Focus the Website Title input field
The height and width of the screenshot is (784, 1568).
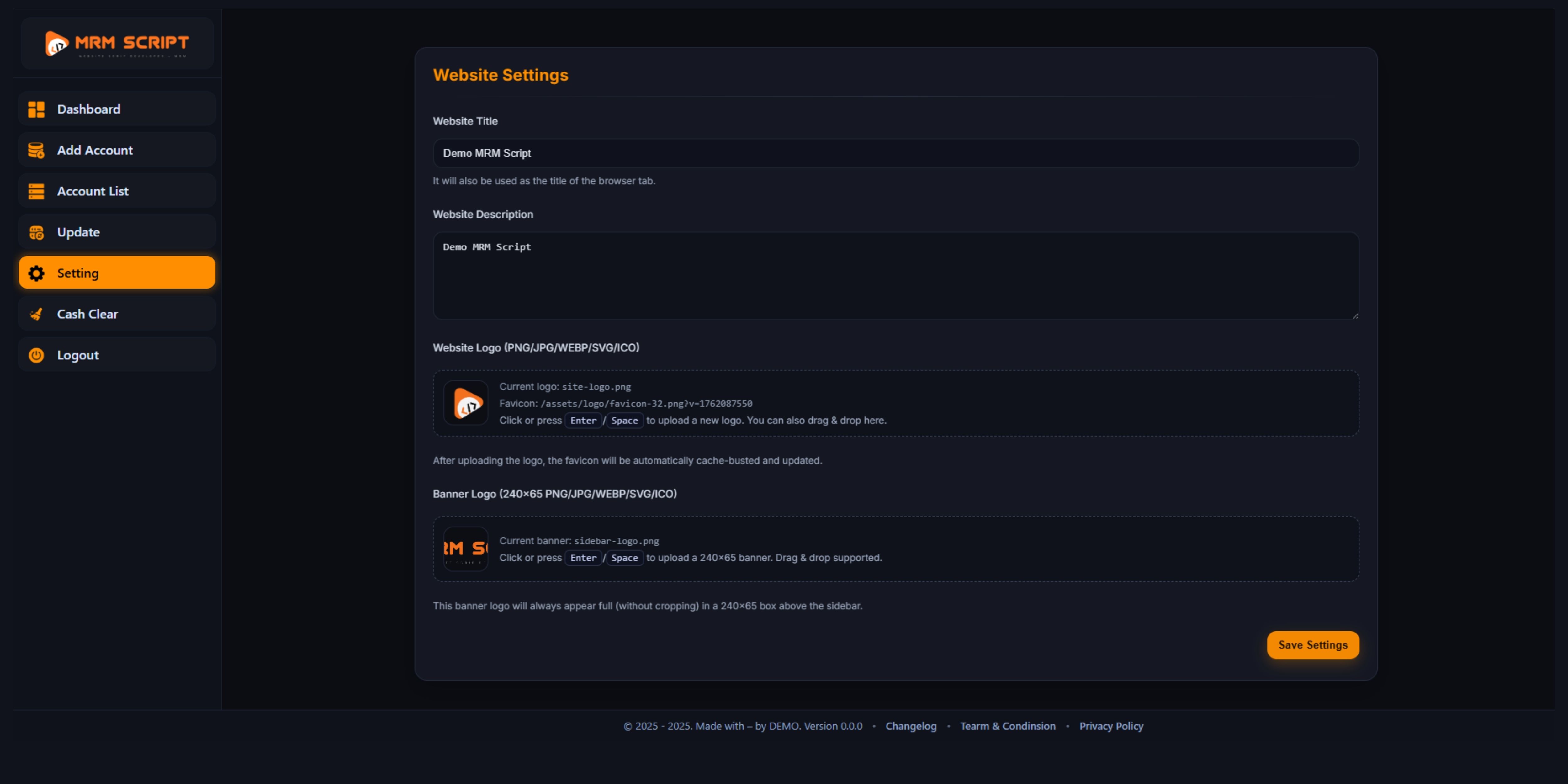(x=895, y=153)
